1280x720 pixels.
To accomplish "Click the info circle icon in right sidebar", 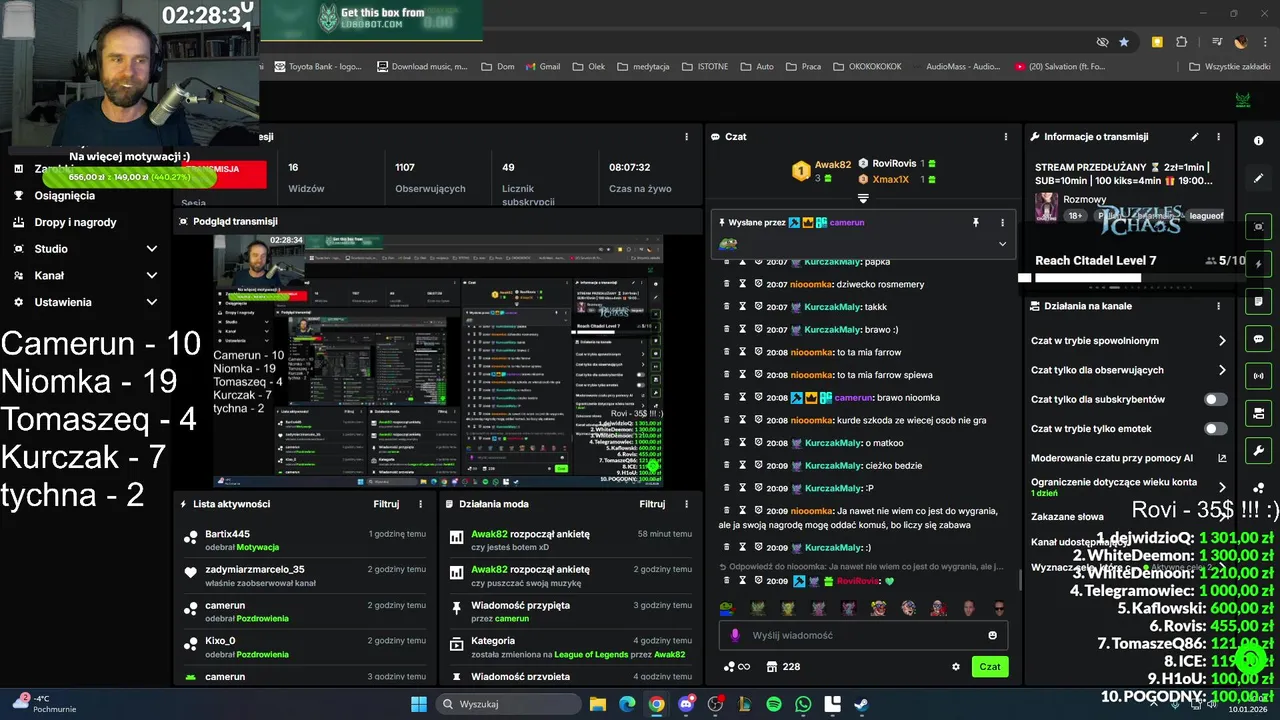I will tap(1259, 141).
